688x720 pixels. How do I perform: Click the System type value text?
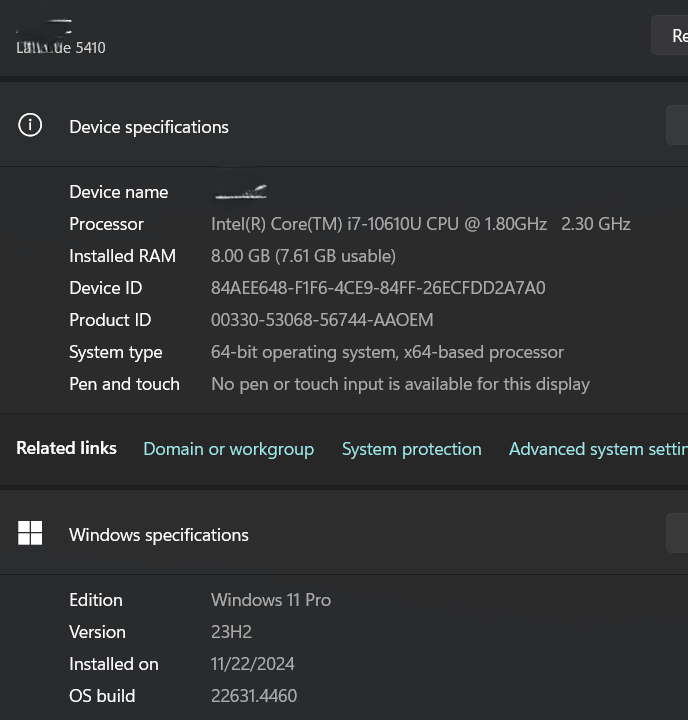pos(387,352)
